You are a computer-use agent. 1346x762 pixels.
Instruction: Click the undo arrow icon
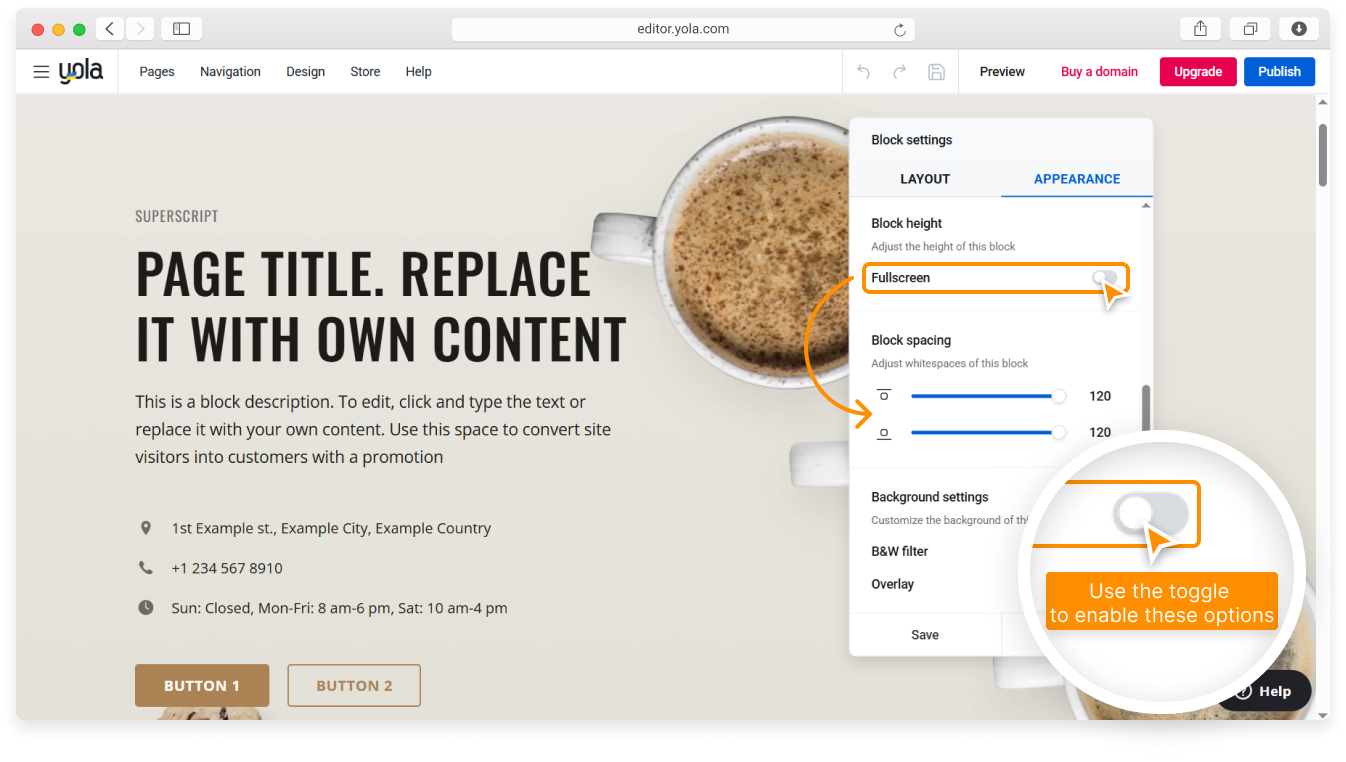864,72
